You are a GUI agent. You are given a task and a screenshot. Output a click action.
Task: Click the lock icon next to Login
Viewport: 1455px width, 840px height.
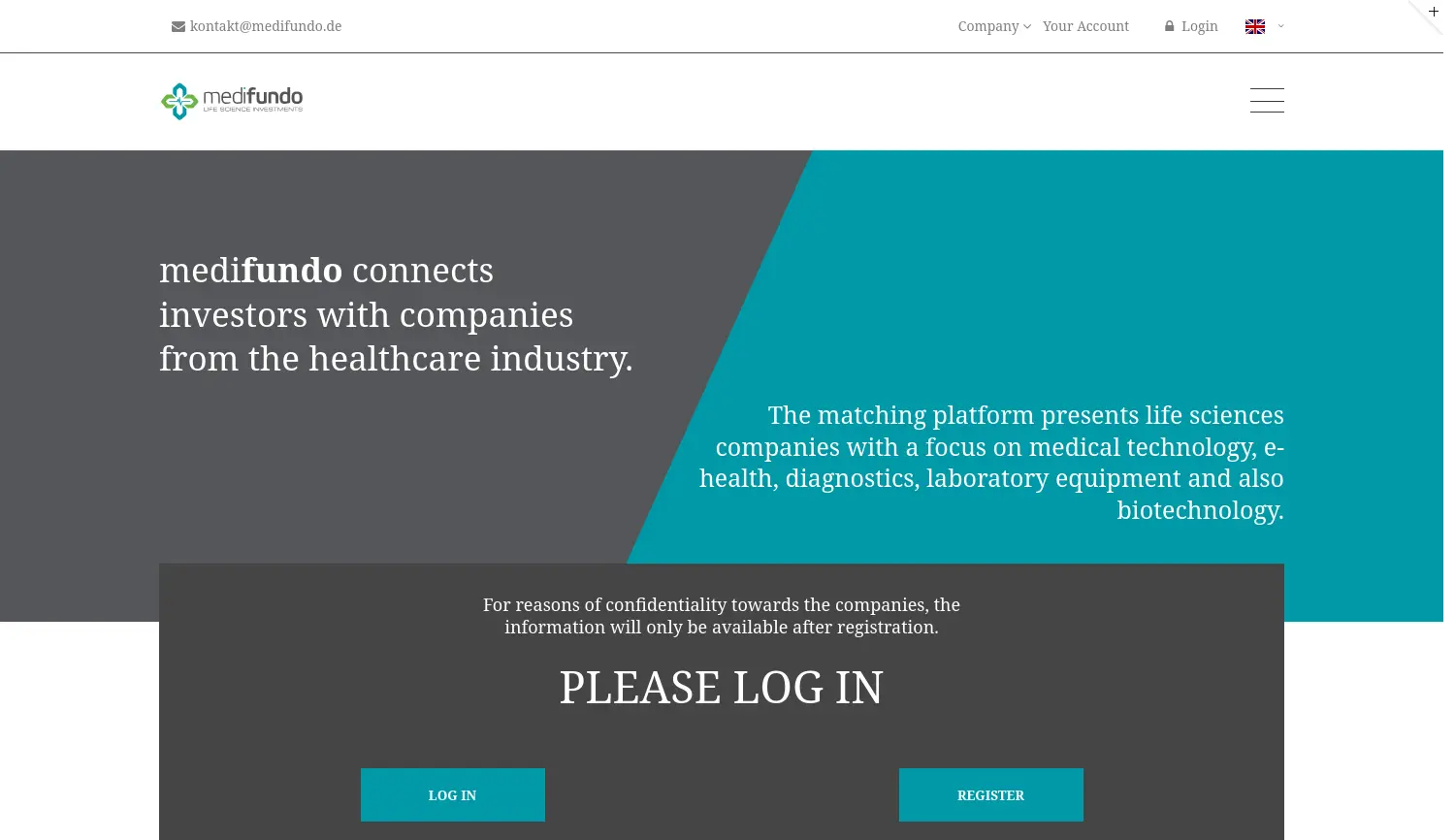(1169, 26)
